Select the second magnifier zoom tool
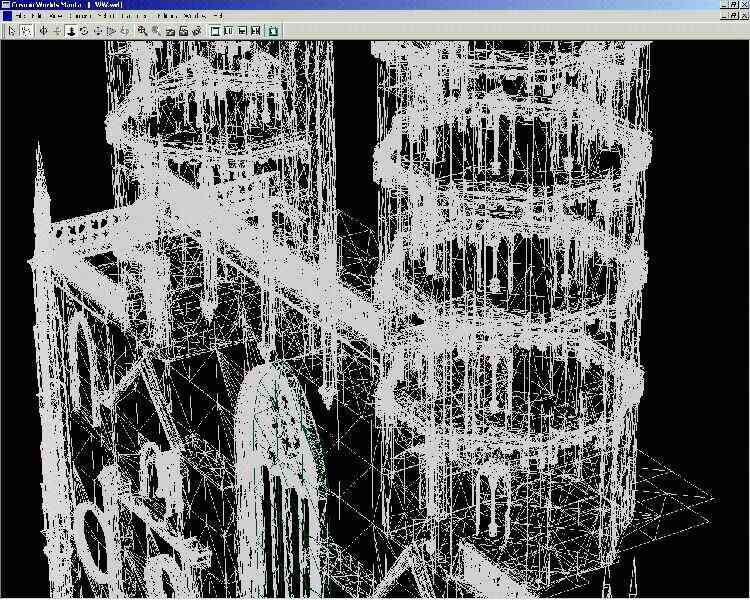750x600 pixels. coord(157,31)
